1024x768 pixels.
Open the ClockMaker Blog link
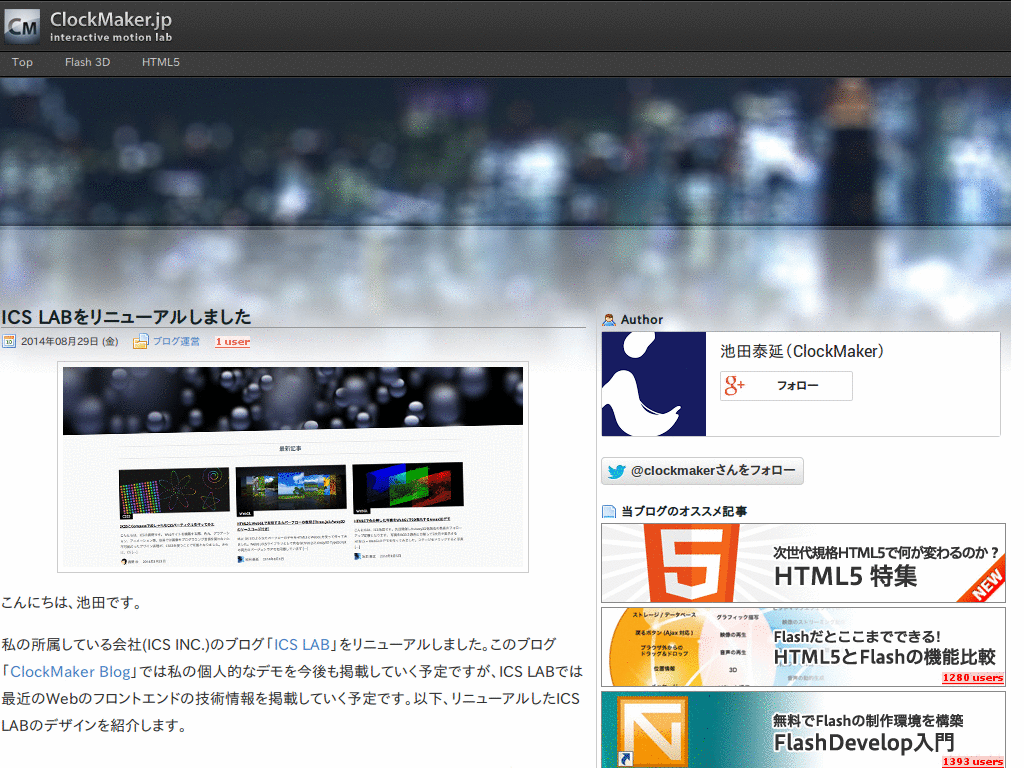point(71,672)
